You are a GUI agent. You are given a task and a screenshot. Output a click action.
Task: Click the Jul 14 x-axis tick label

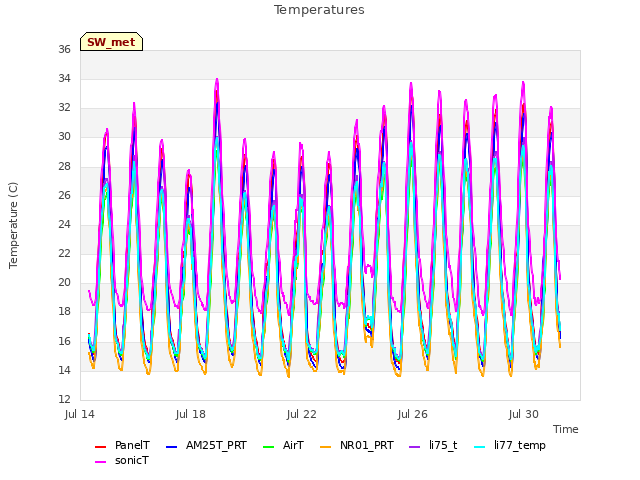click(80, 414)
